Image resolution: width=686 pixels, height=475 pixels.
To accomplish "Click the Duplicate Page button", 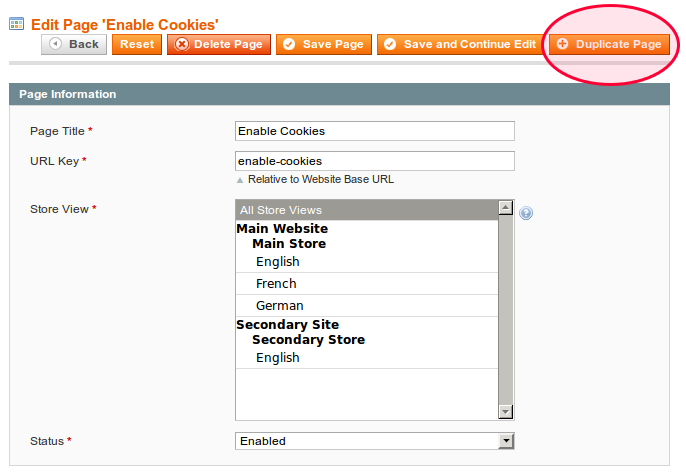I will 609,44.
